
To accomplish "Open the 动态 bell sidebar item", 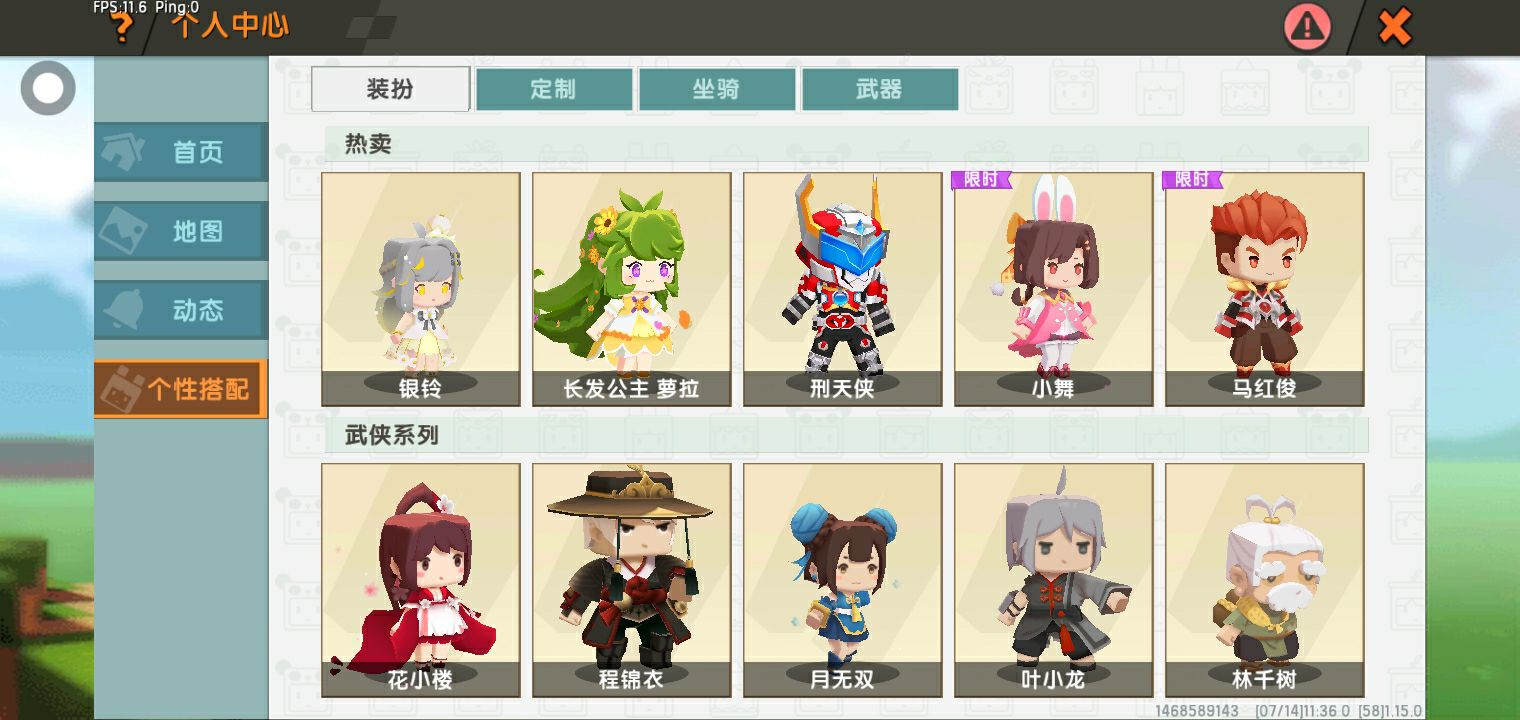I will pyautogui.click(x=181, y=310).
